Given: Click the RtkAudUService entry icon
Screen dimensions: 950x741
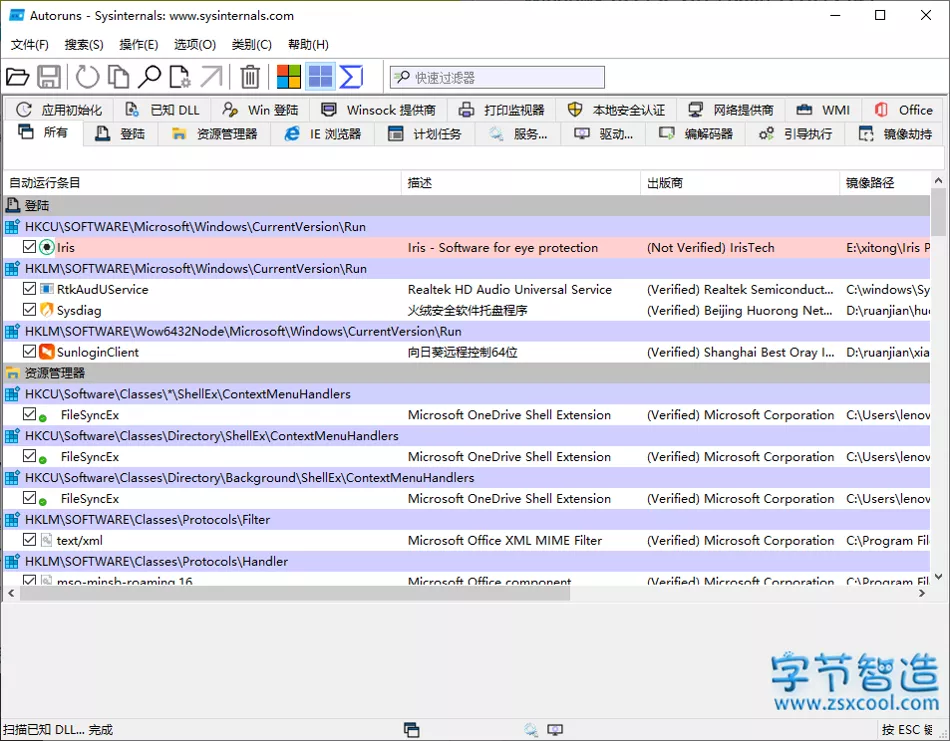Looking at the screenshot, I should pos(47,289).
